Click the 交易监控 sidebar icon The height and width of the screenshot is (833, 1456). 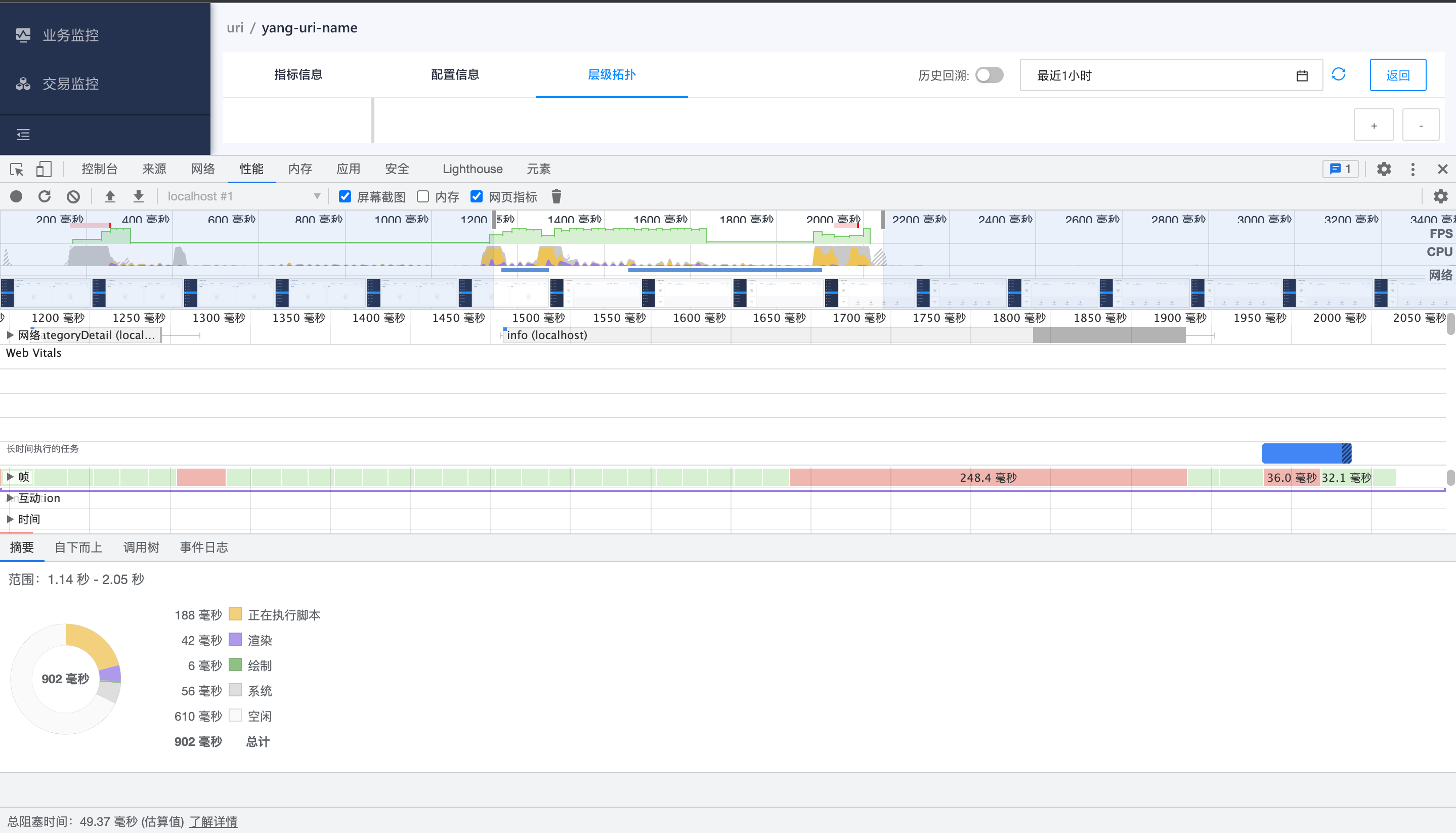23,84
